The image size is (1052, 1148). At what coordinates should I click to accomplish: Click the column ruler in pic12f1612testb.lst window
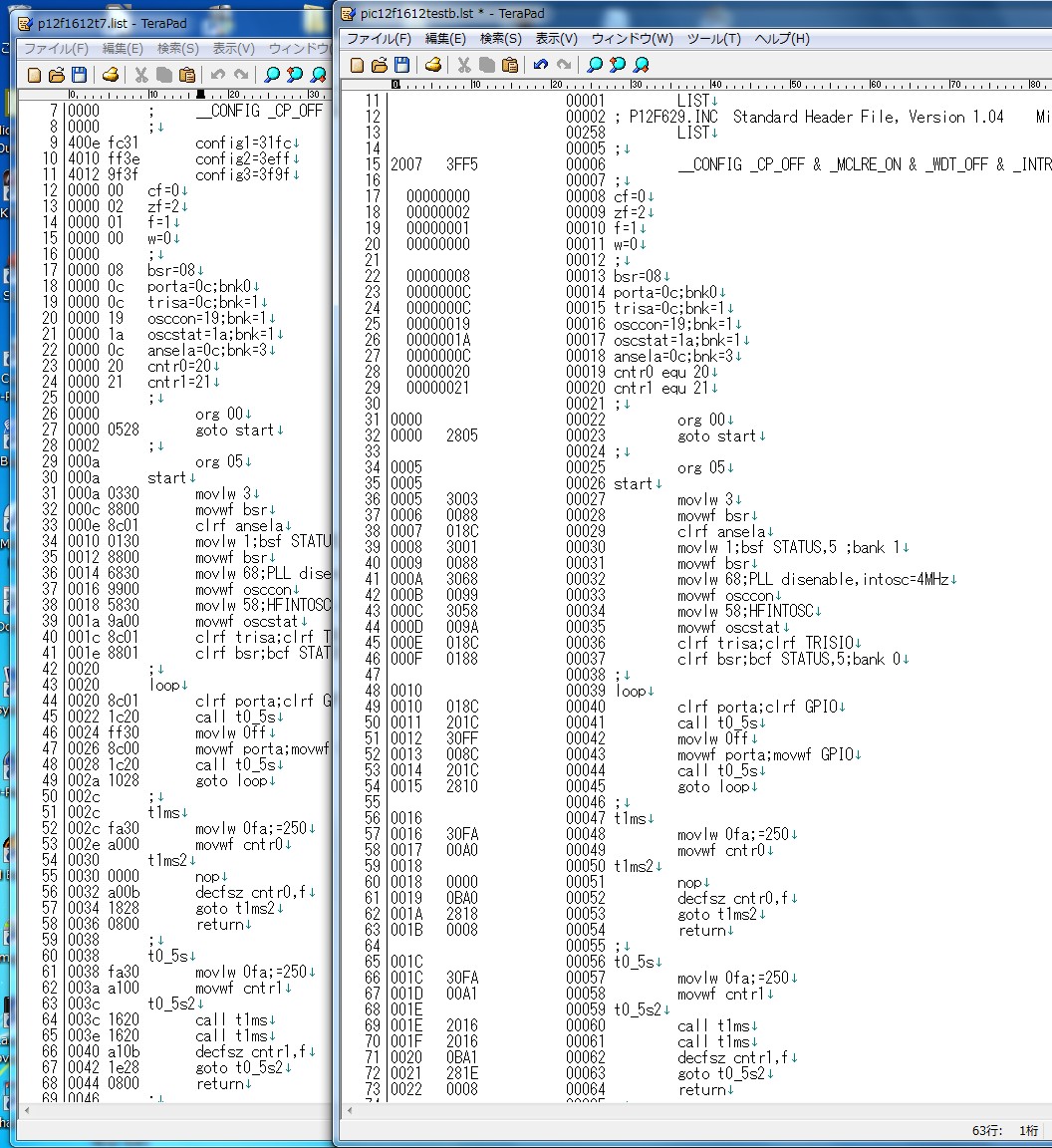[696, 85]
